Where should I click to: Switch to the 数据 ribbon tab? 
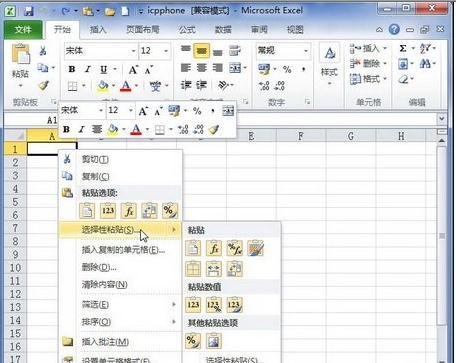point(223,30)
